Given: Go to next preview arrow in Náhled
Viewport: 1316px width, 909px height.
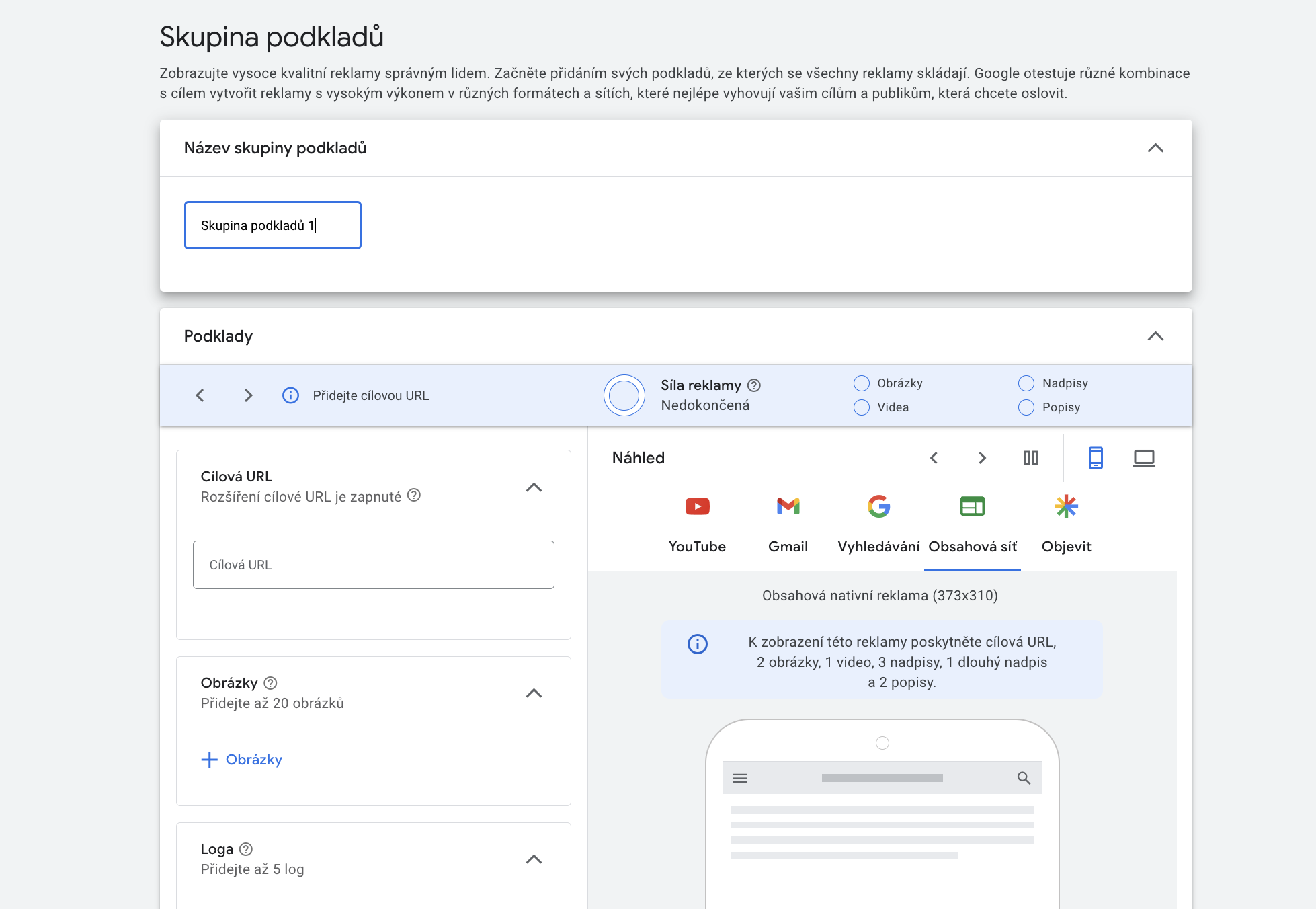Looking at the screenshot, I should click(x=982, y=458).
